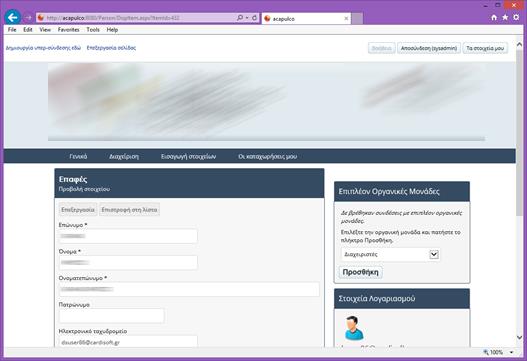Click the Επεξεργασία σελίδας link

pyautogui.click(x=111, y=48)
